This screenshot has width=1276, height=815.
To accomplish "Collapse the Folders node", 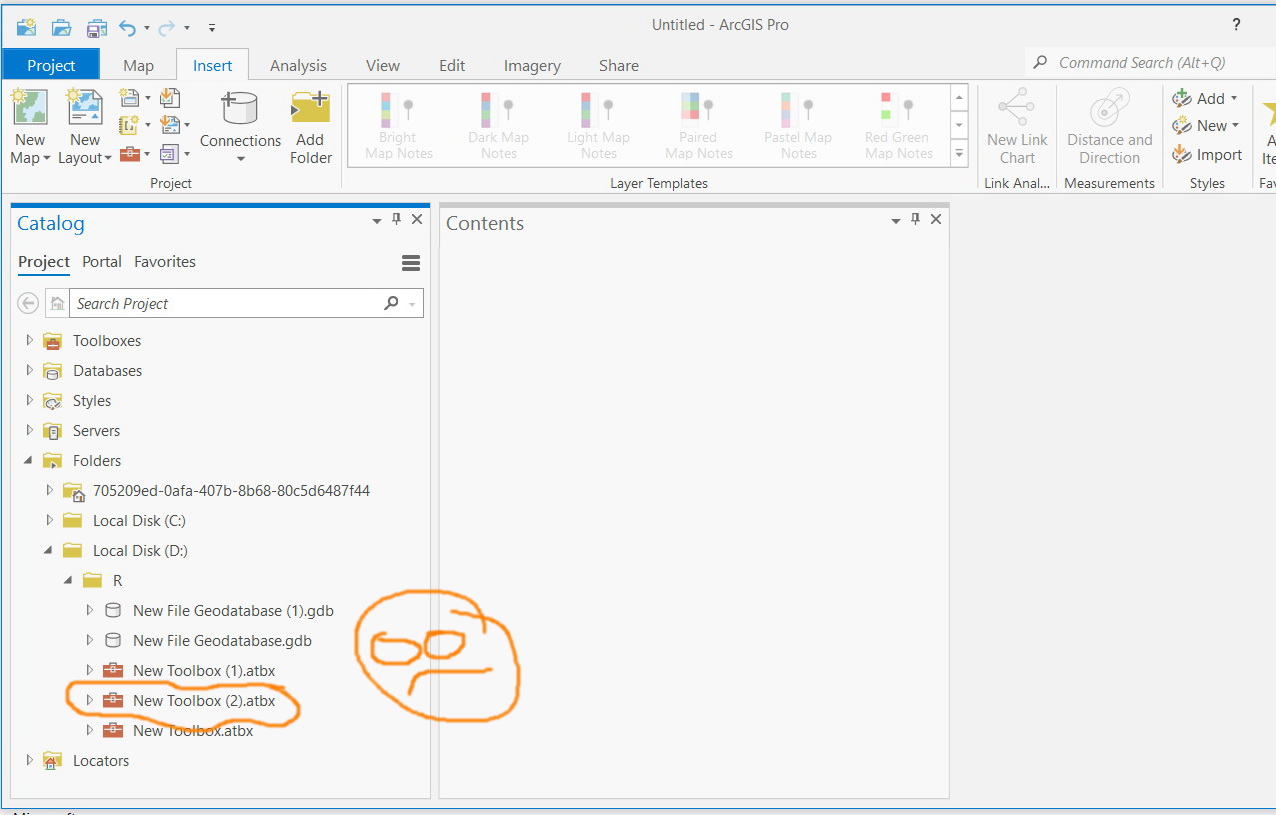I will (29, 461).
